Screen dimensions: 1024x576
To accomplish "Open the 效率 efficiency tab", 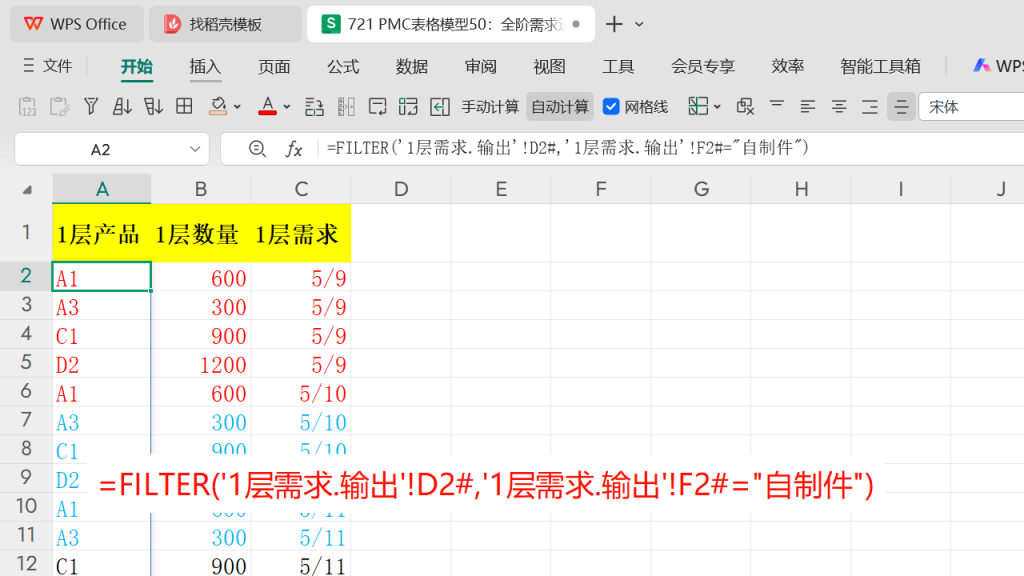I will coord(787,67).
